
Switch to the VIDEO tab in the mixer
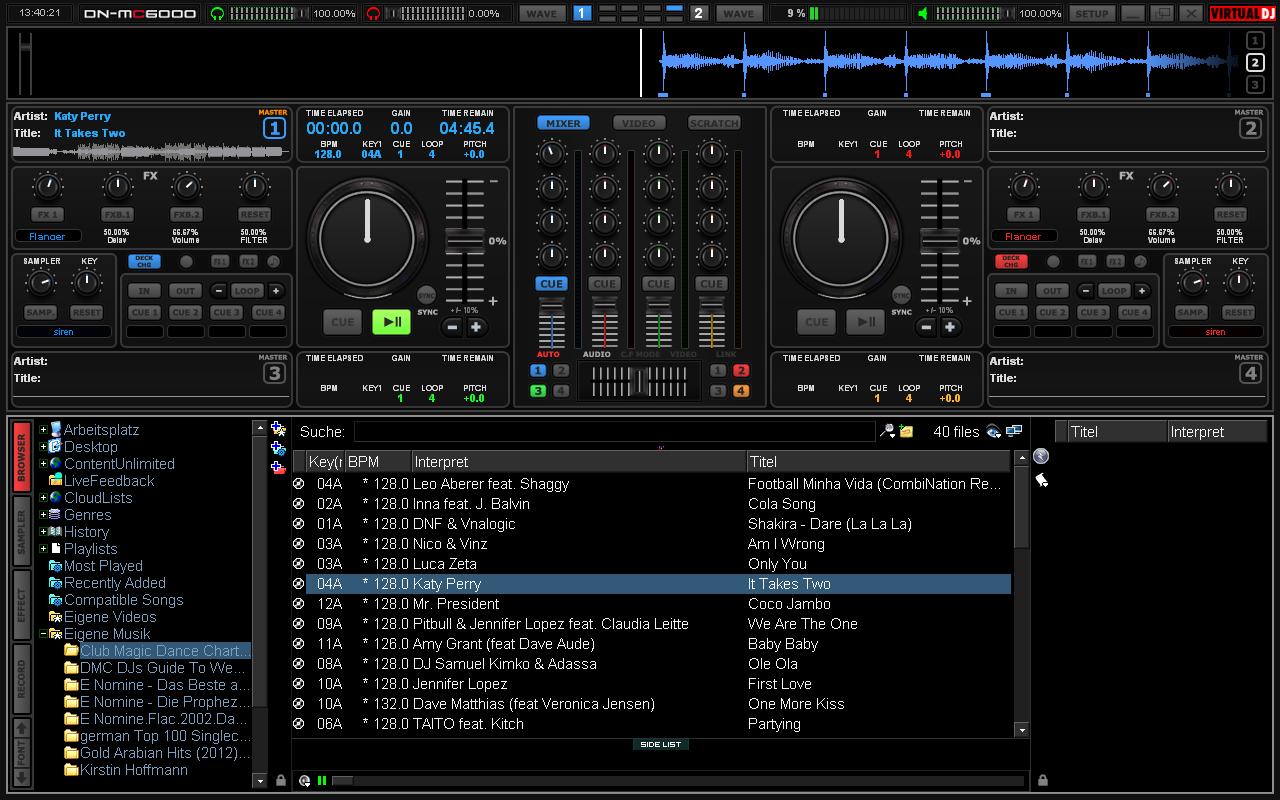coord(639,123)
